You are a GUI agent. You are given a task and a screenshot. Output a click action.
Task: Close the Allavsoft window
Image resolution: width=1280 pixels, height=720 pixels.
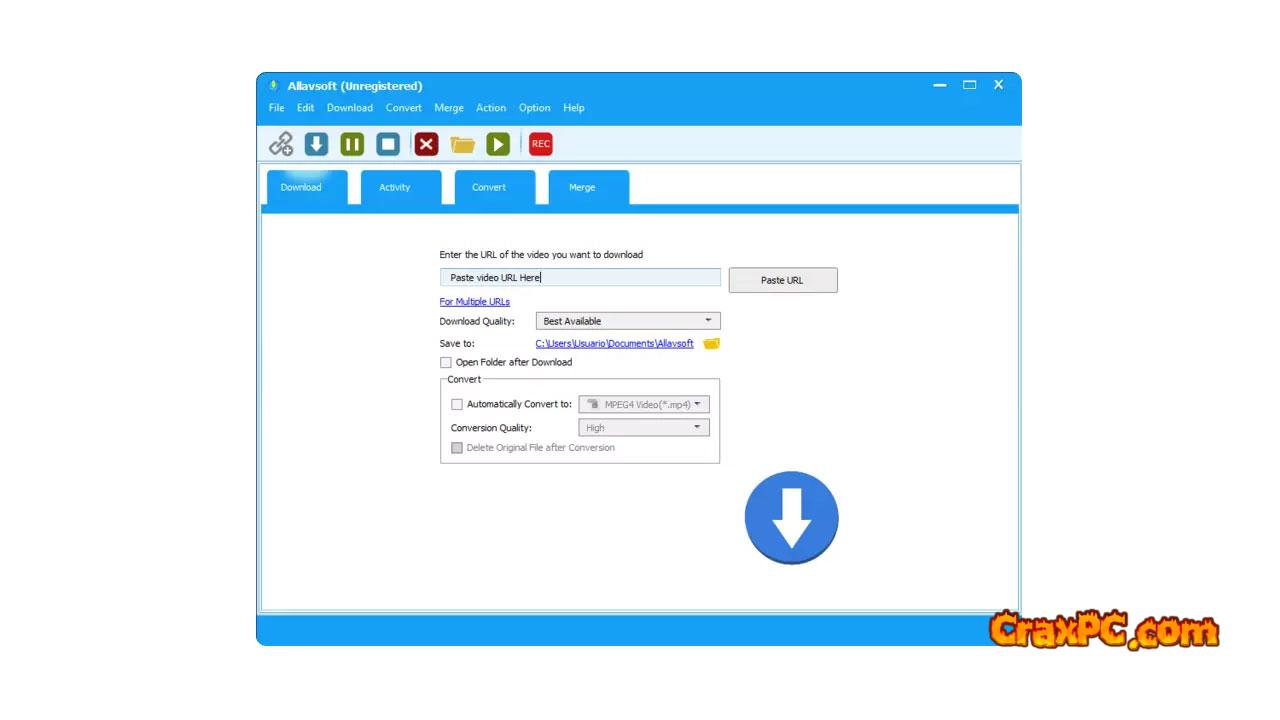coord(998,85)
